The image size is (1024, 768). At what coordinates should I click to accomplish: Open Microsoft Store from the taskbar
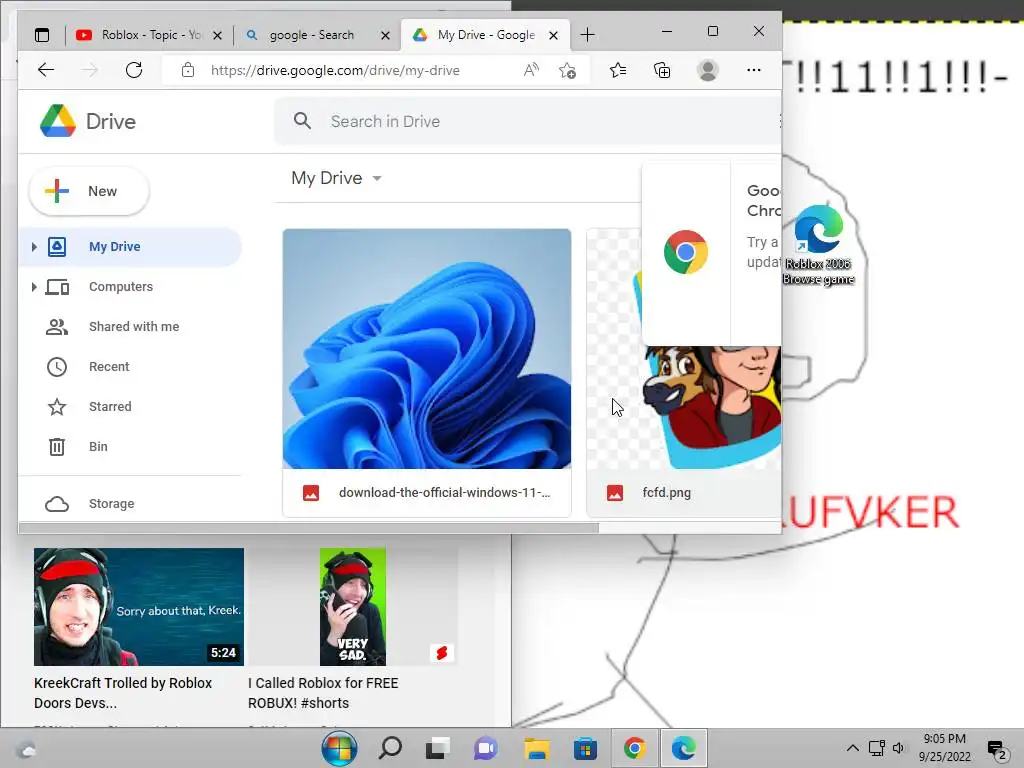coord(585,748)
